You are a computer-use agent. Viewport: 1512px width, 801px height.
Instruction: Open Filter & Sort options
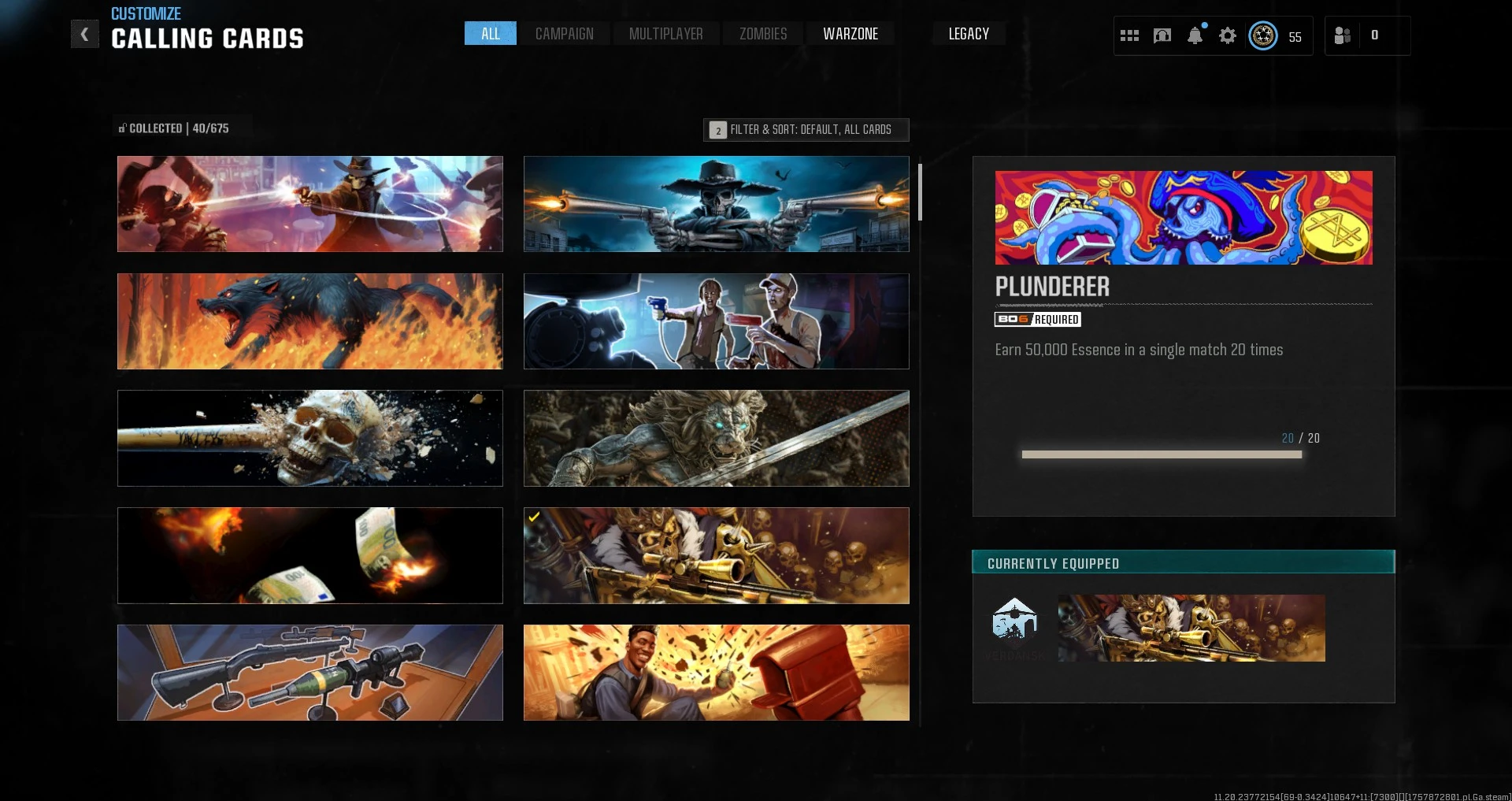click(x=806, y=130)
